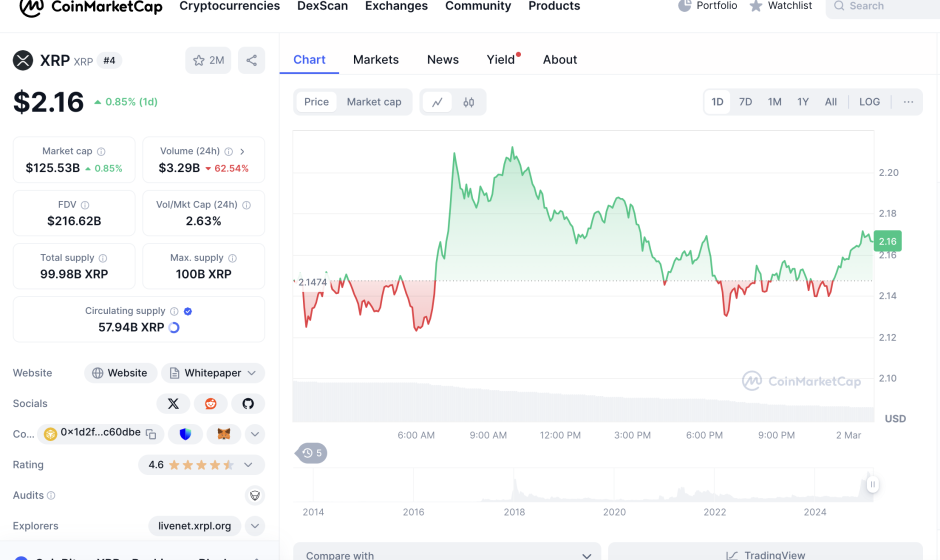
Task: Expand the Whitepaper dropdown
Action: tap(213, 373)
